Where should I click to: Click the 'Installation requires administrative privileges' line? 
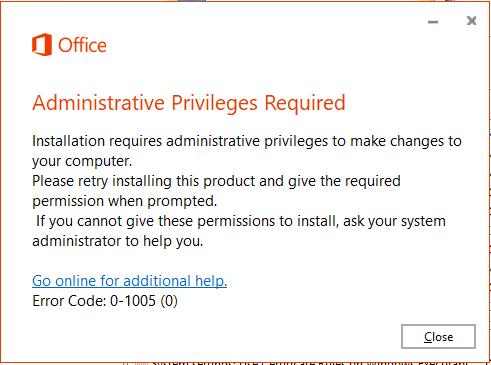[247, 141]
